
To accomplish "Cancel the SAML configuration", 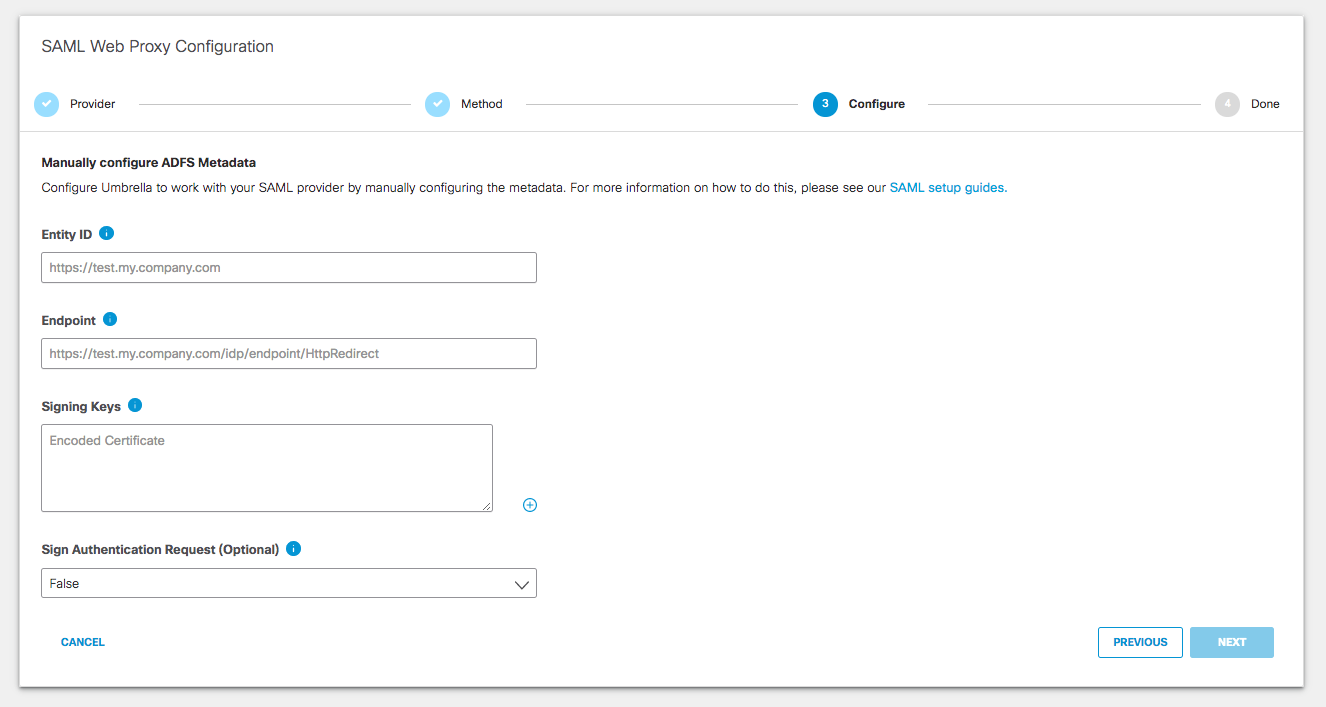I will click(x=82, y=642).
